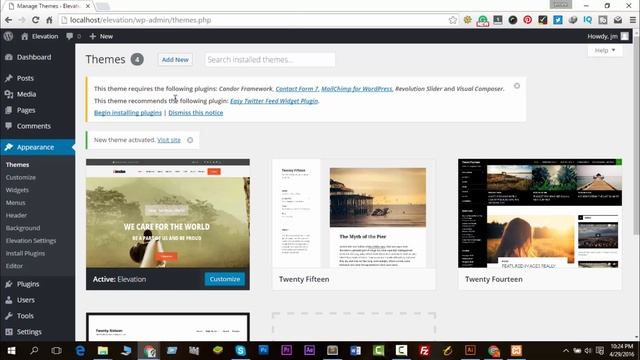Open FileZilla from the taskbar
The height and width of the screenshot is (360, 640).
(424, 351)
